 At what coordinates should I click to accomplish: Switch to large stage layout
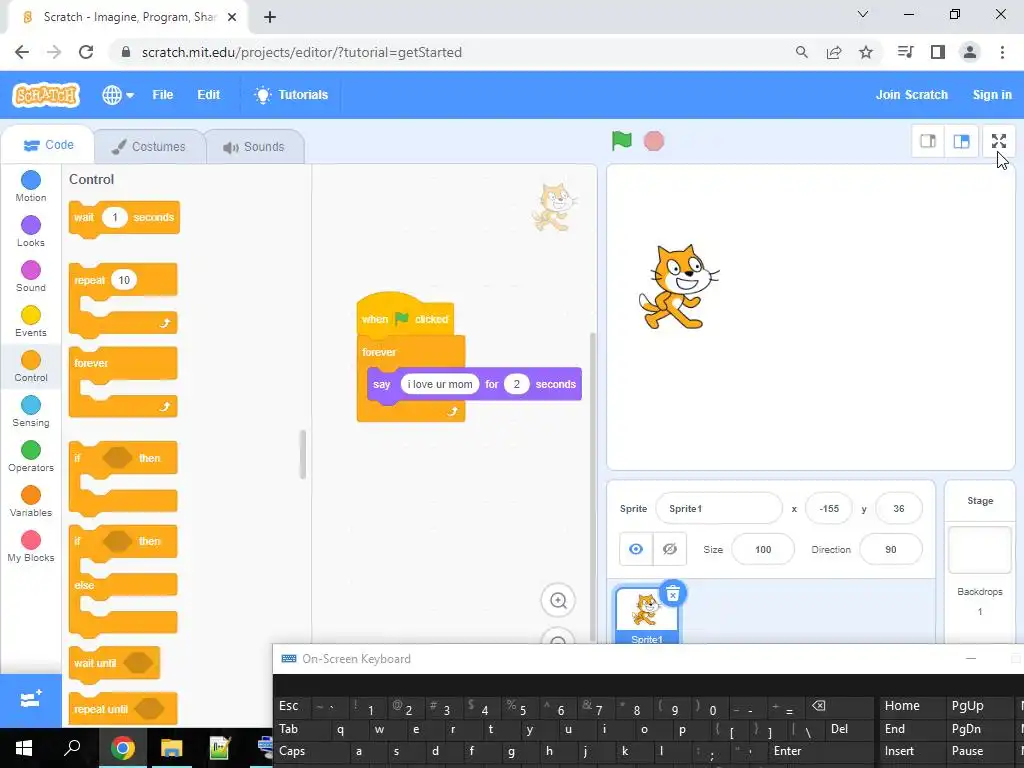tap(961, 141)
